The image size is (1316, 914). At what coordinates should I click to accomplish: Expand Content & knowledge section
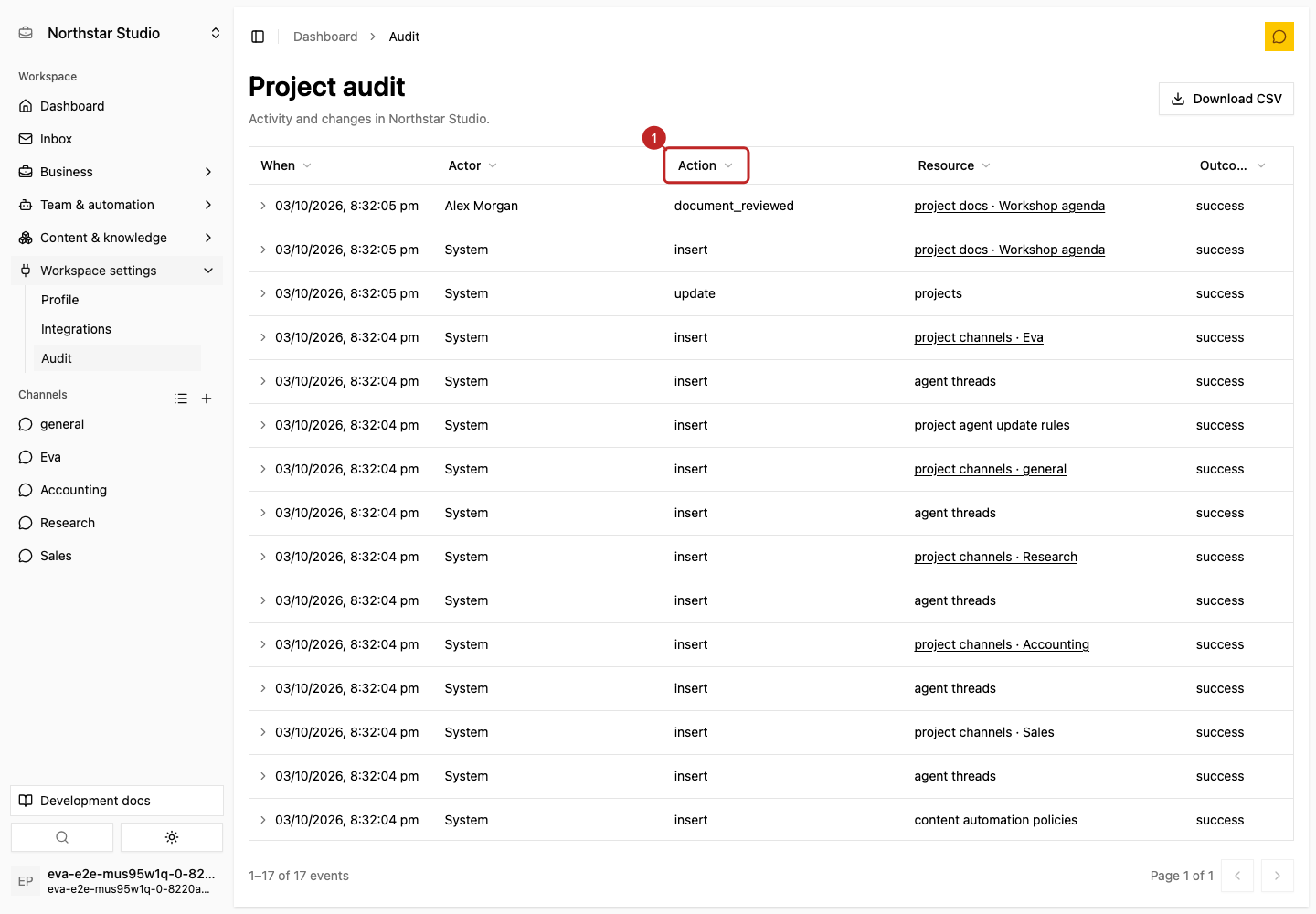coord(117,238)
